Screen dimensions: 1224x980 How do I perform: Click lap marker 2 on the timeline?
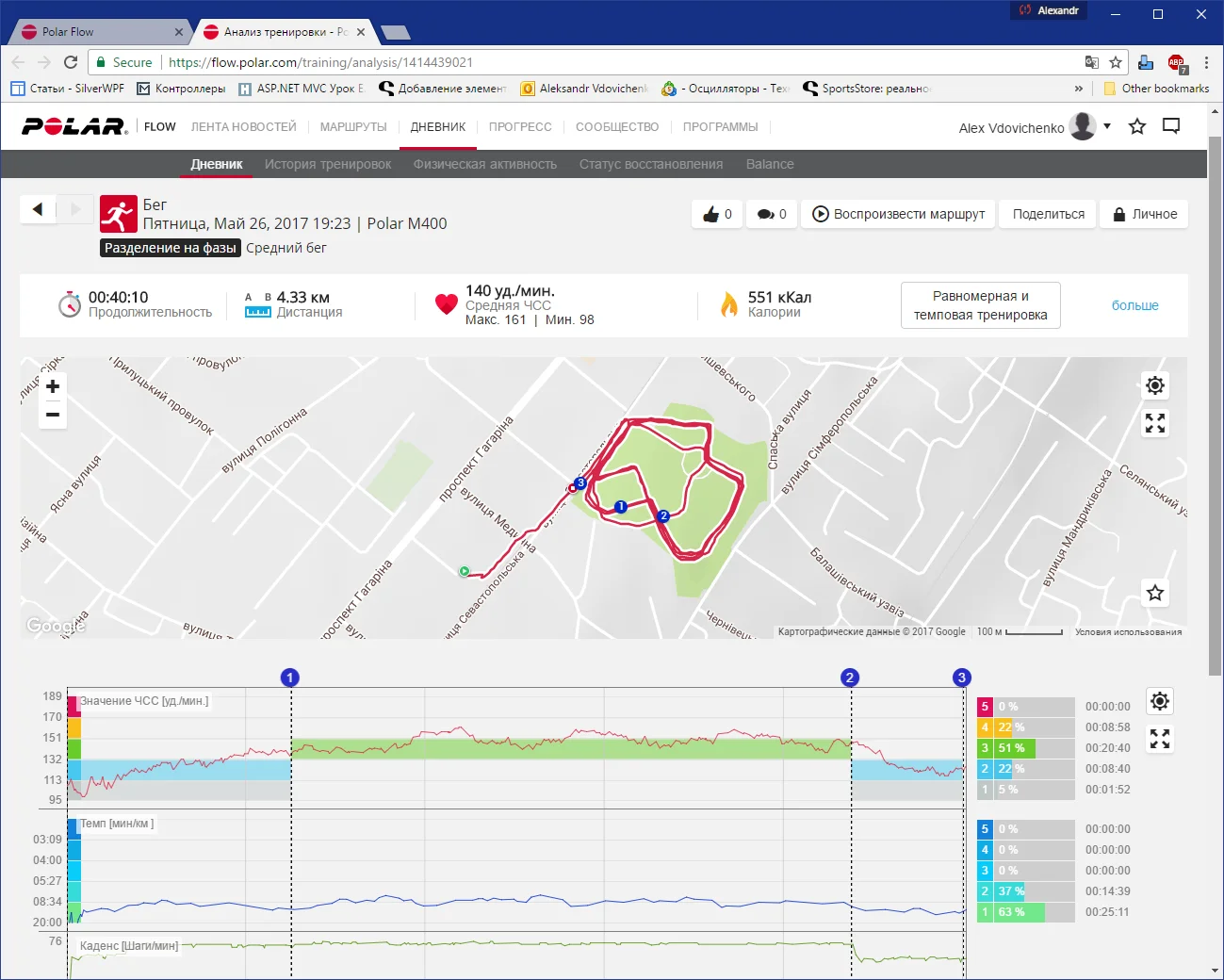point(850,678)
